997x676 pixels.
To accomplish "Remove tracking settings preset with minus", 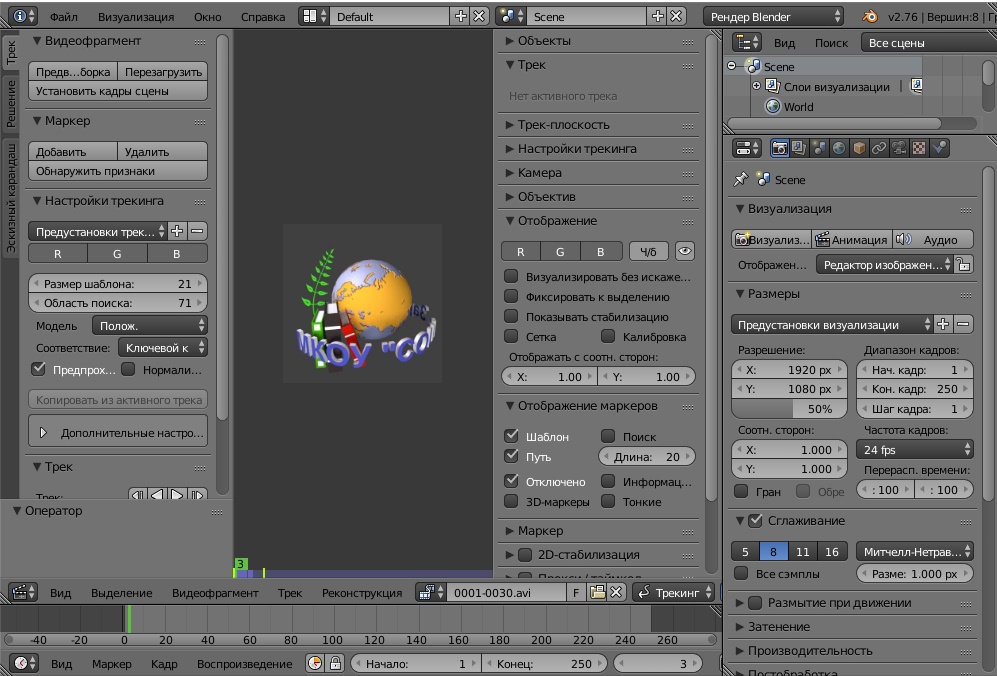I will pos(197,231).
